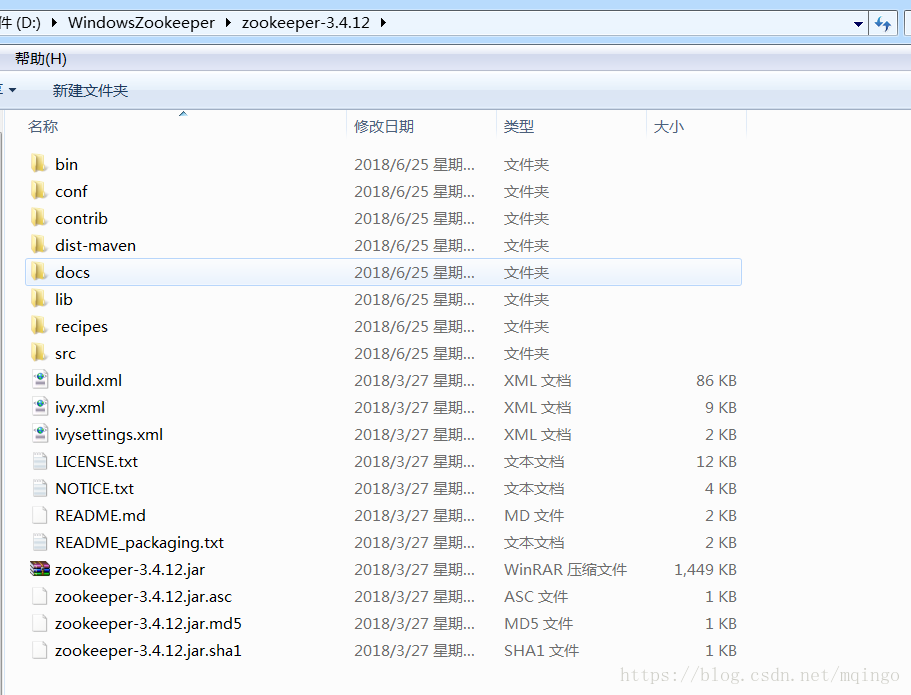The width and height of the screenshot is (911, 695).
Task: Click the src folder icon
Action: (39, 353)
